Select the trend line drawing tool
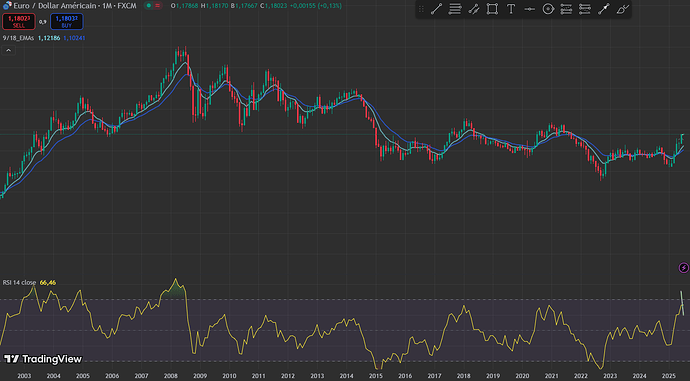The height and width of the screenshot is (381, 690). click(436, 9)
